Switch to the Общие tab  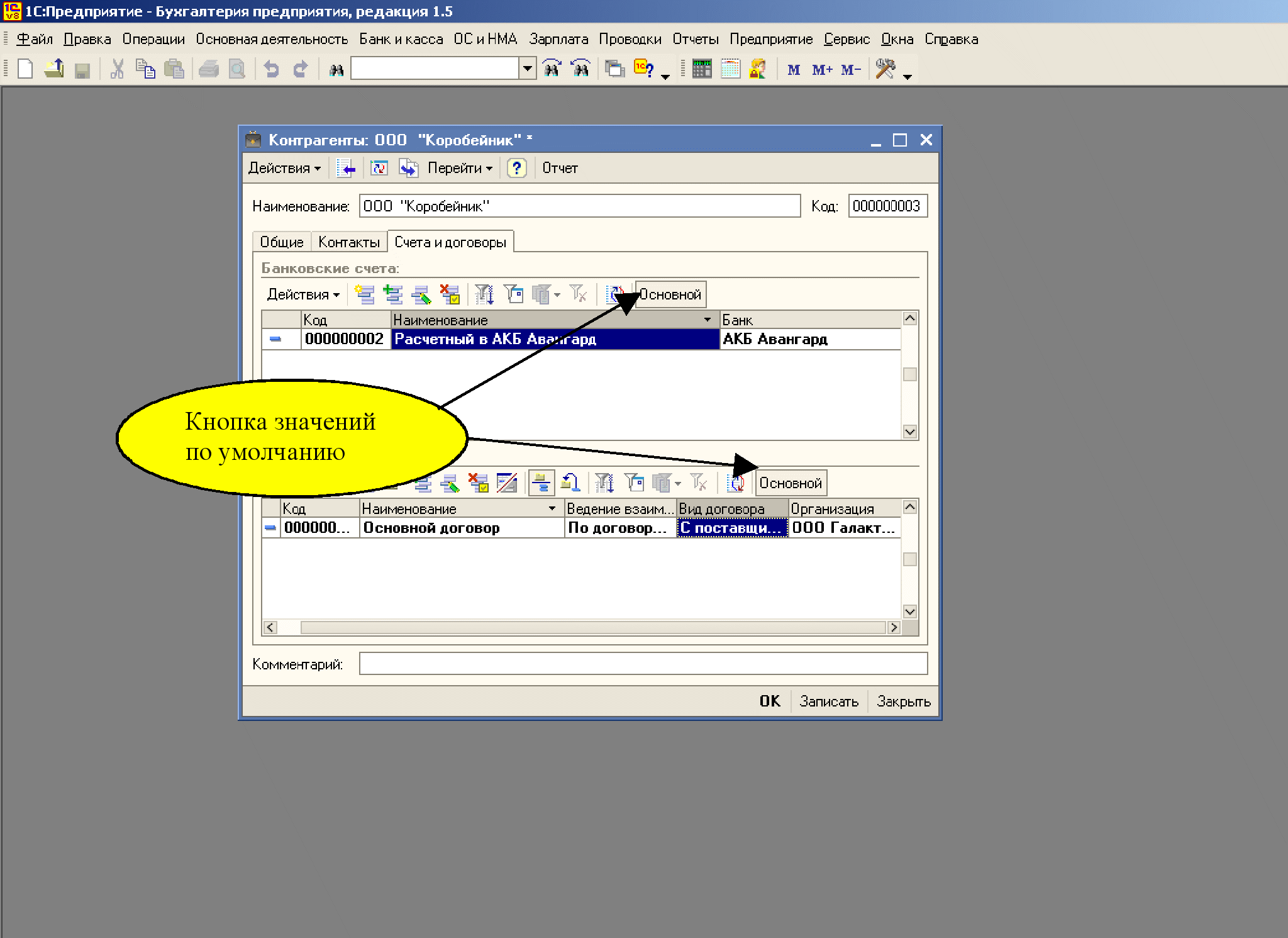pyautogui.click(x=282, y=242)
